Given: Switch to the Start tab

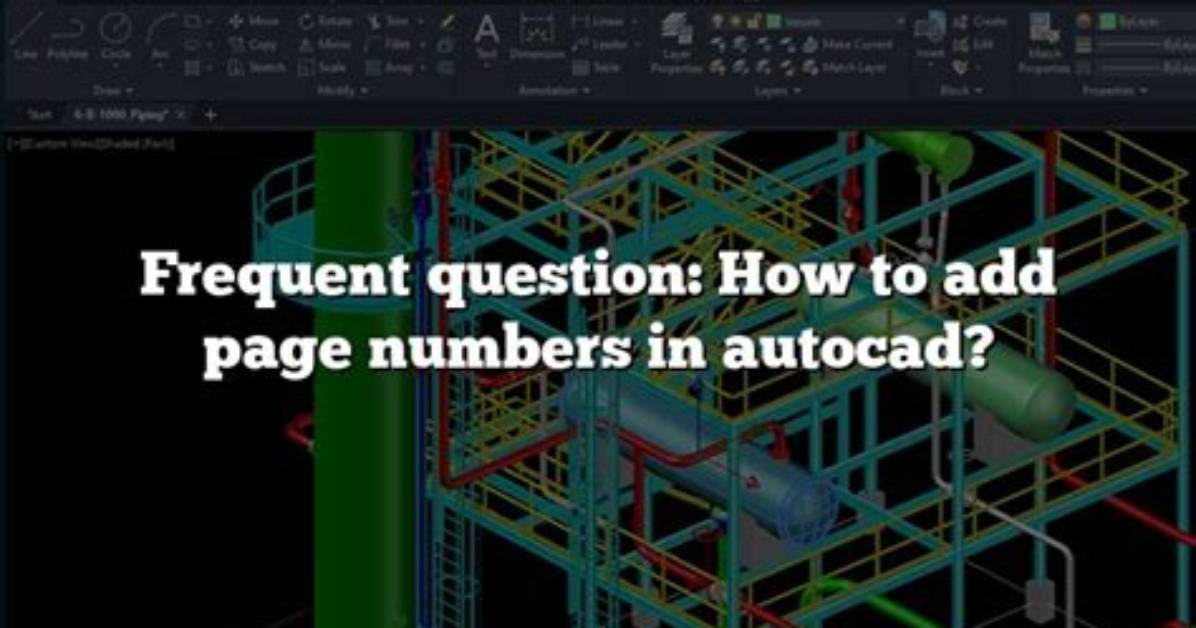Looking at the screenshot, I should tap(38, 114).
